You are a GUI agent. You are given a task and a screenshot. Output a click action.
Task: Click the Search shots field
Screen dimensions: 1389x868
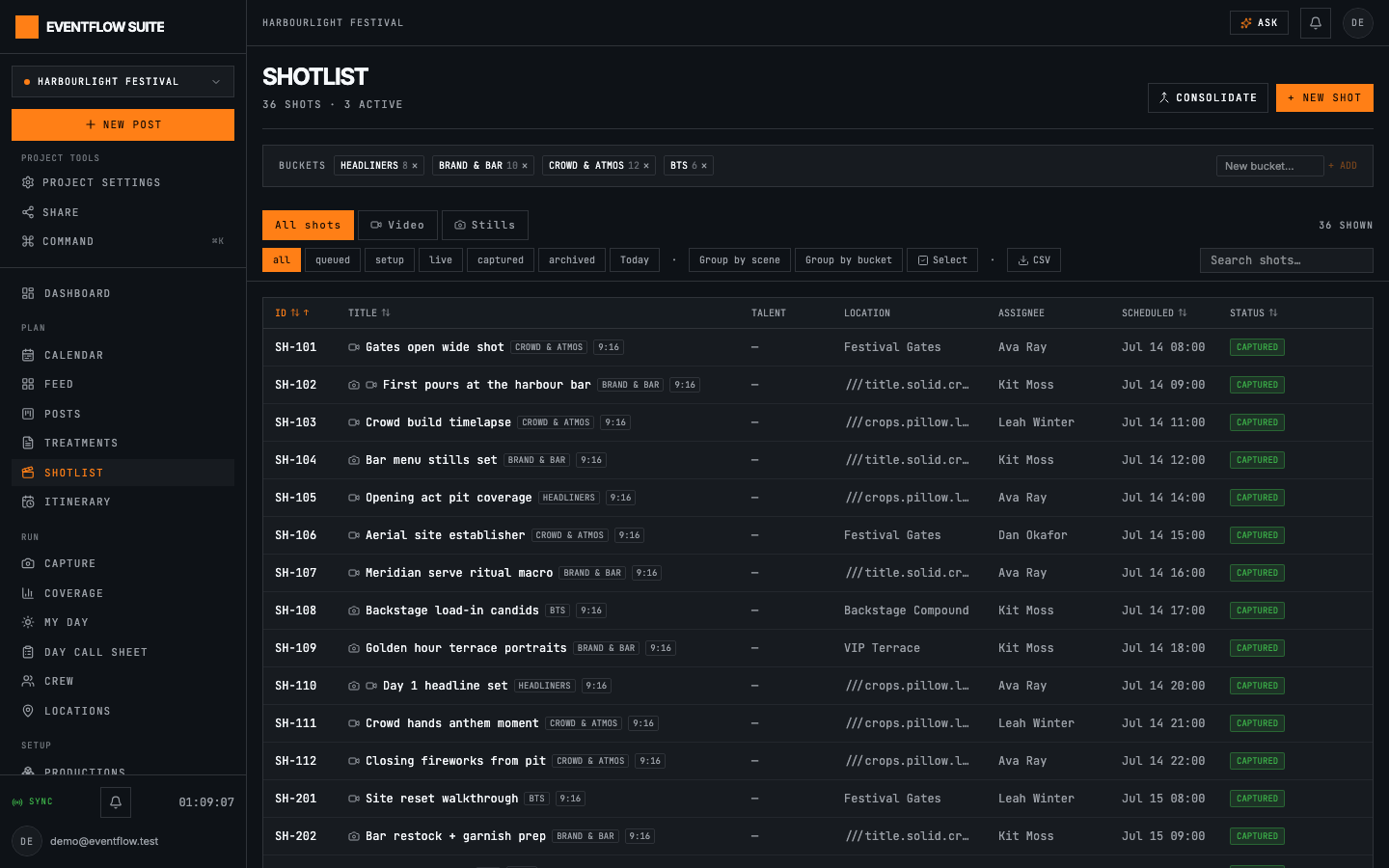(1287, 260)
